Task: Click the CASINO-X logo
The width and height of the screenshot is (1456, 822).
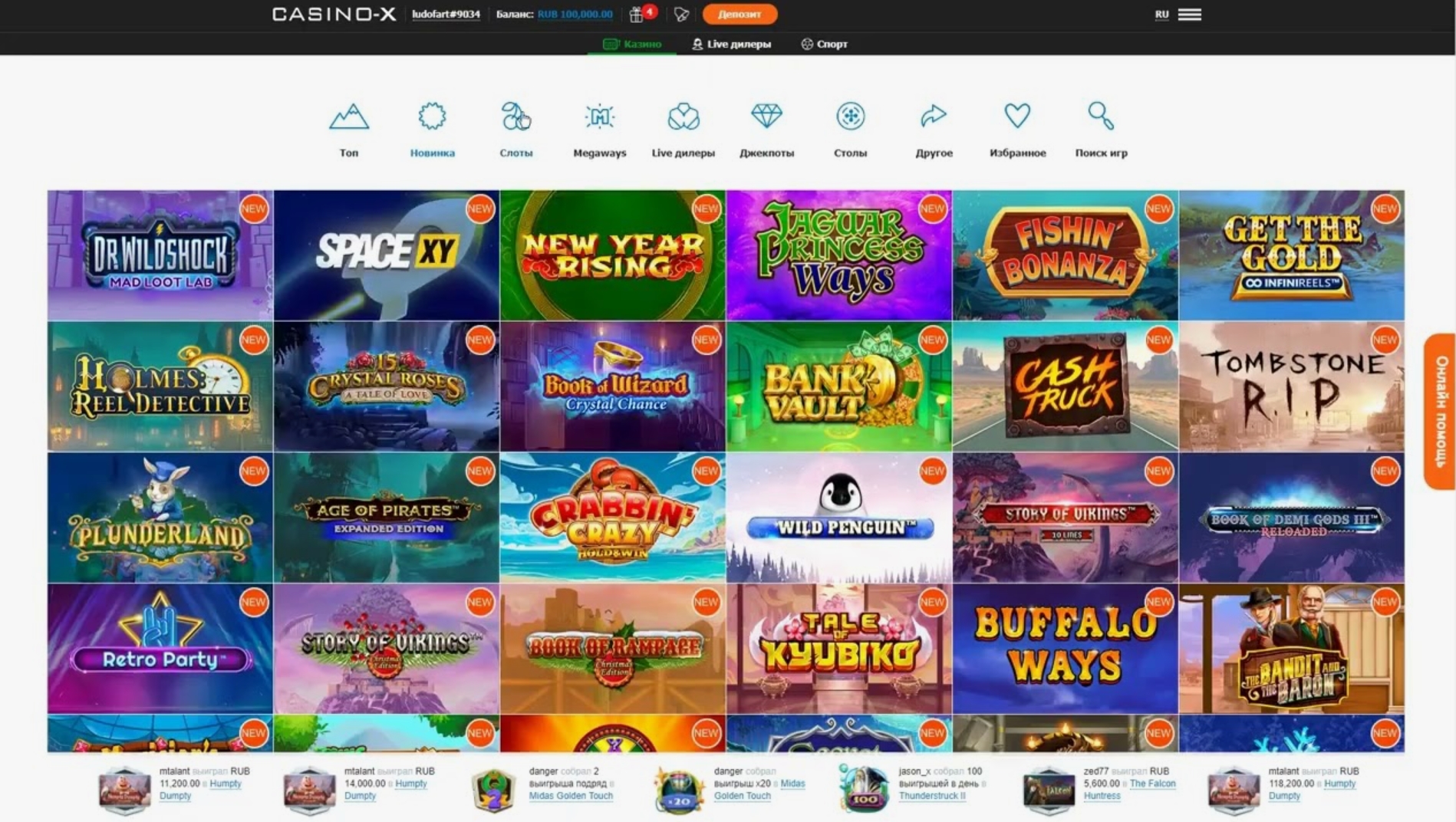Action: tap(334, 14)
